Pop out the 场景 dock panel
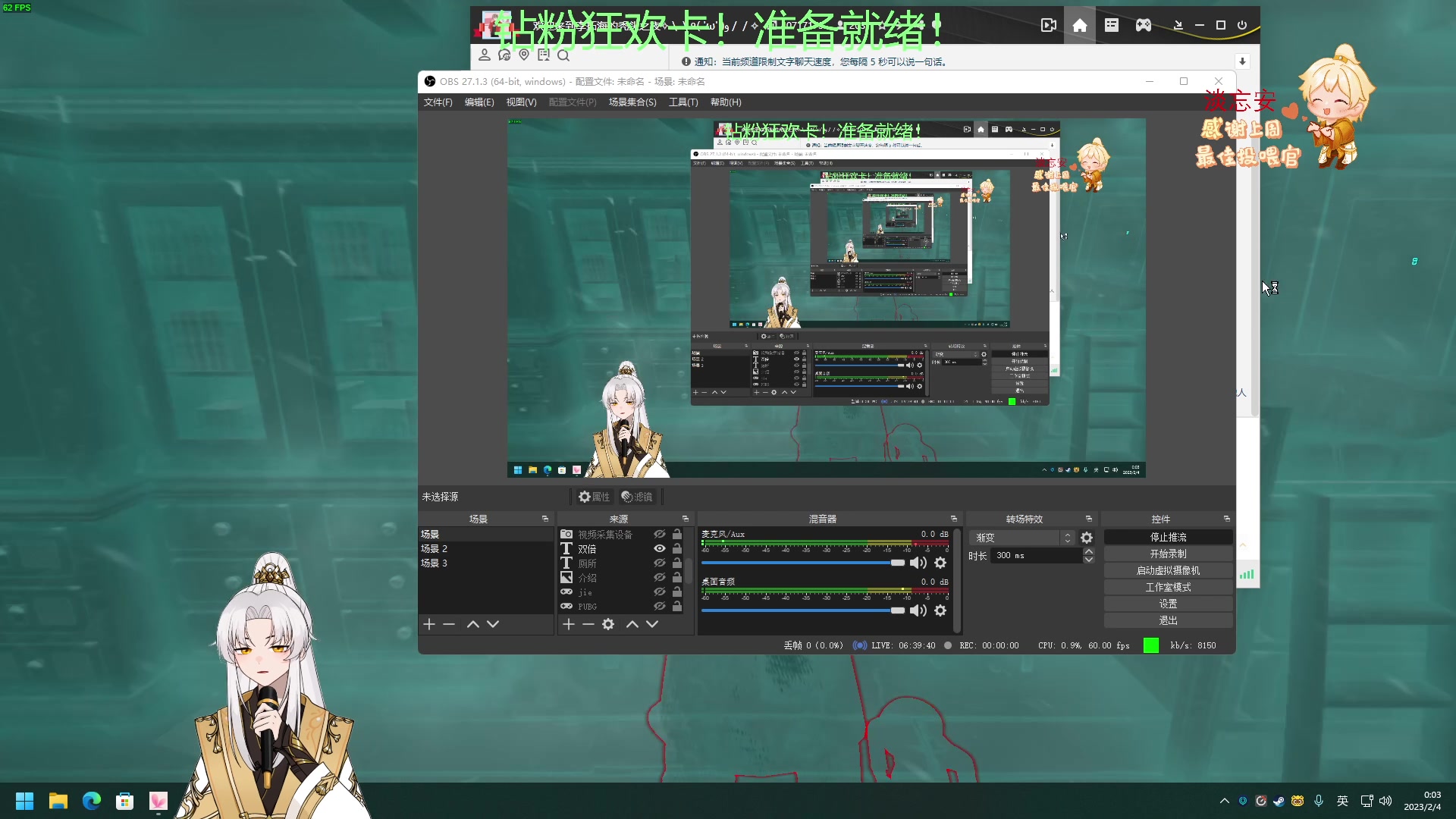The image size is (1456, 819). point(545,519)
